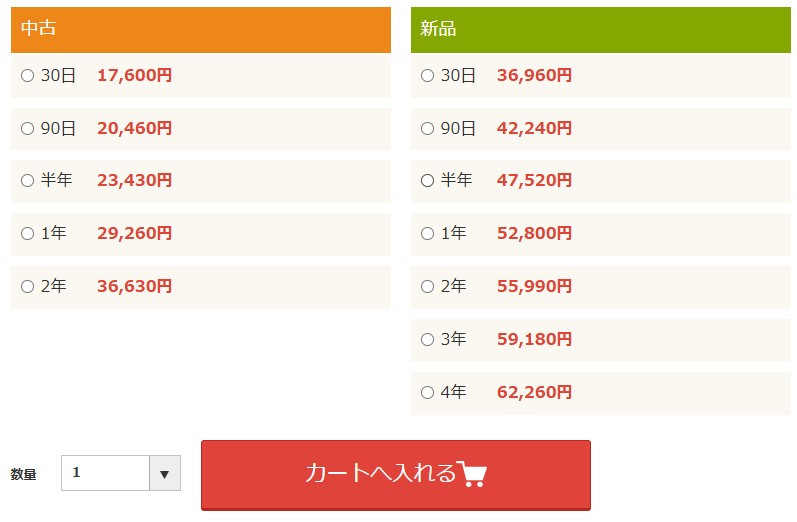Viewport: 797px width, 522px height.
Task: Choose the new 半年 47,520円 warranty option
Action: pyautogui.click(x=427, y=180)
